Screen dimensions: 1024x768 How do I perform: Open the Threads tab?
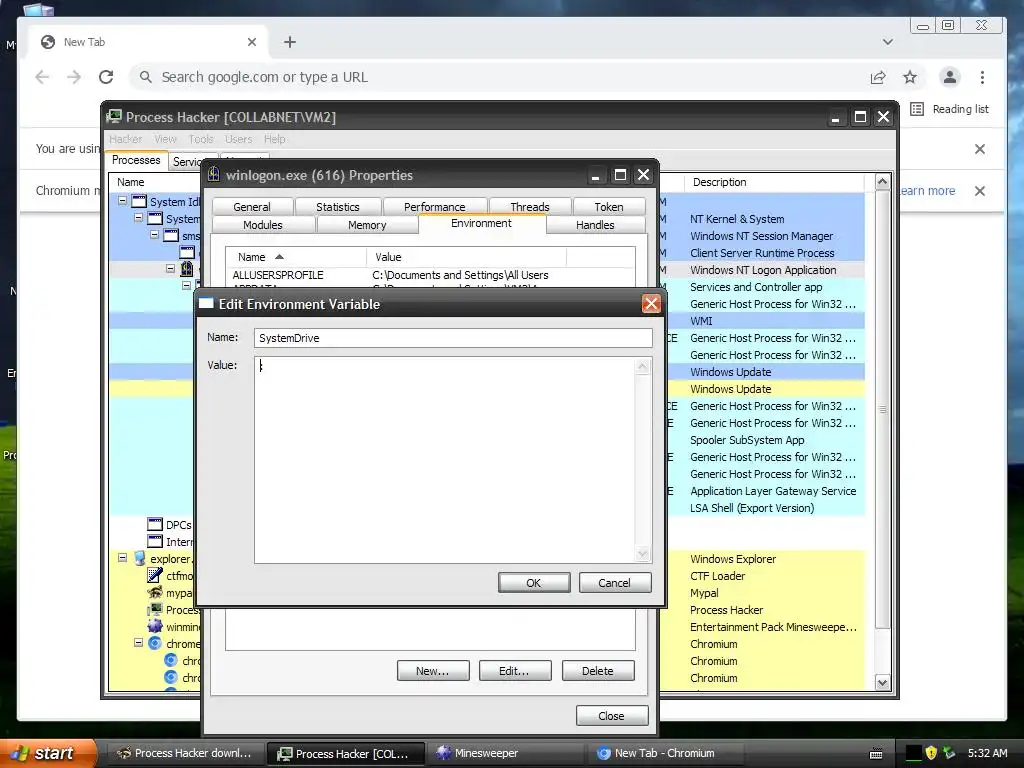click(530, 206)
